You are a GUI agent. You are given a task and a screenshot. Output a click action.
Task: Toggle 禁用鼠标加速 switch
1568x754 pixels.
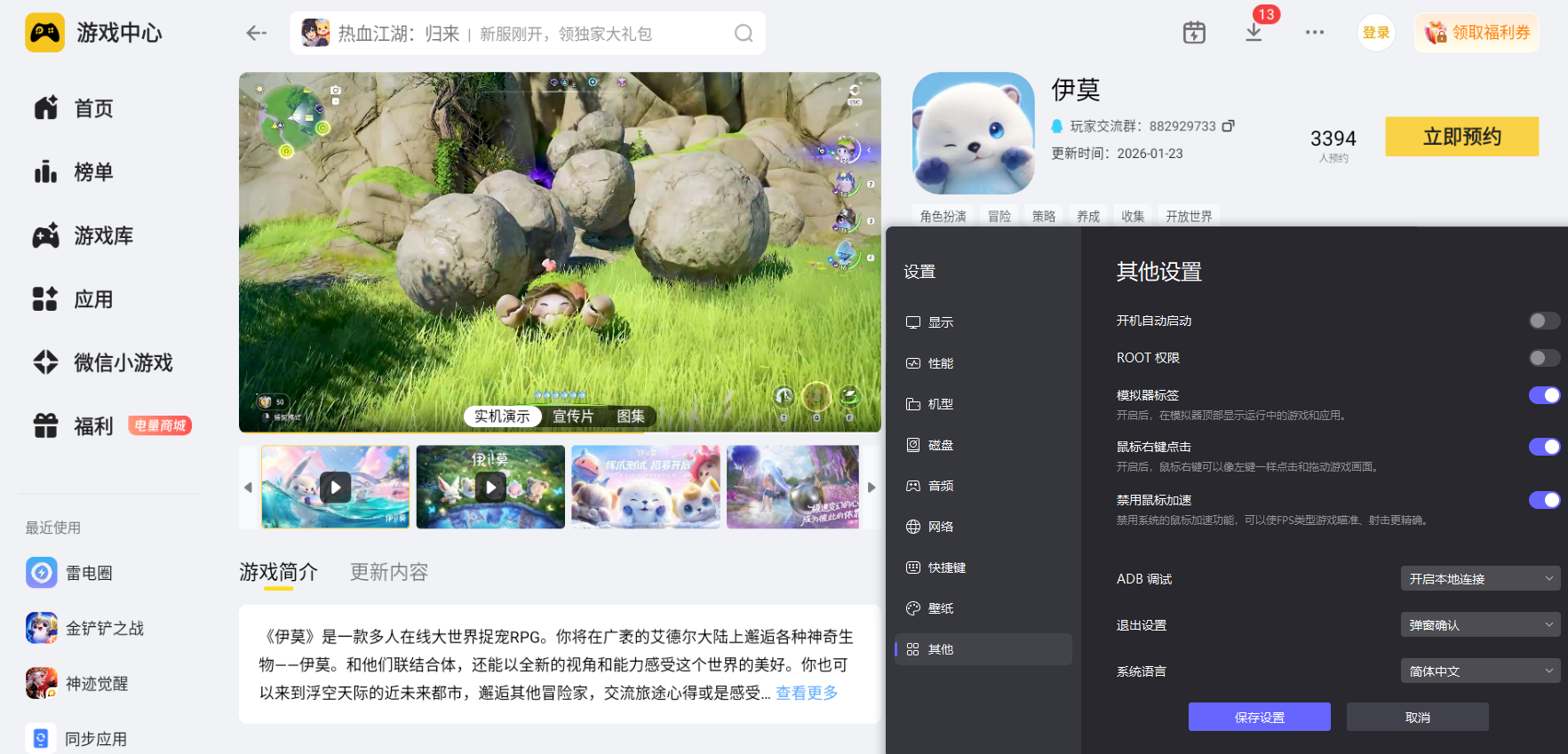(x=1544, y=500)
